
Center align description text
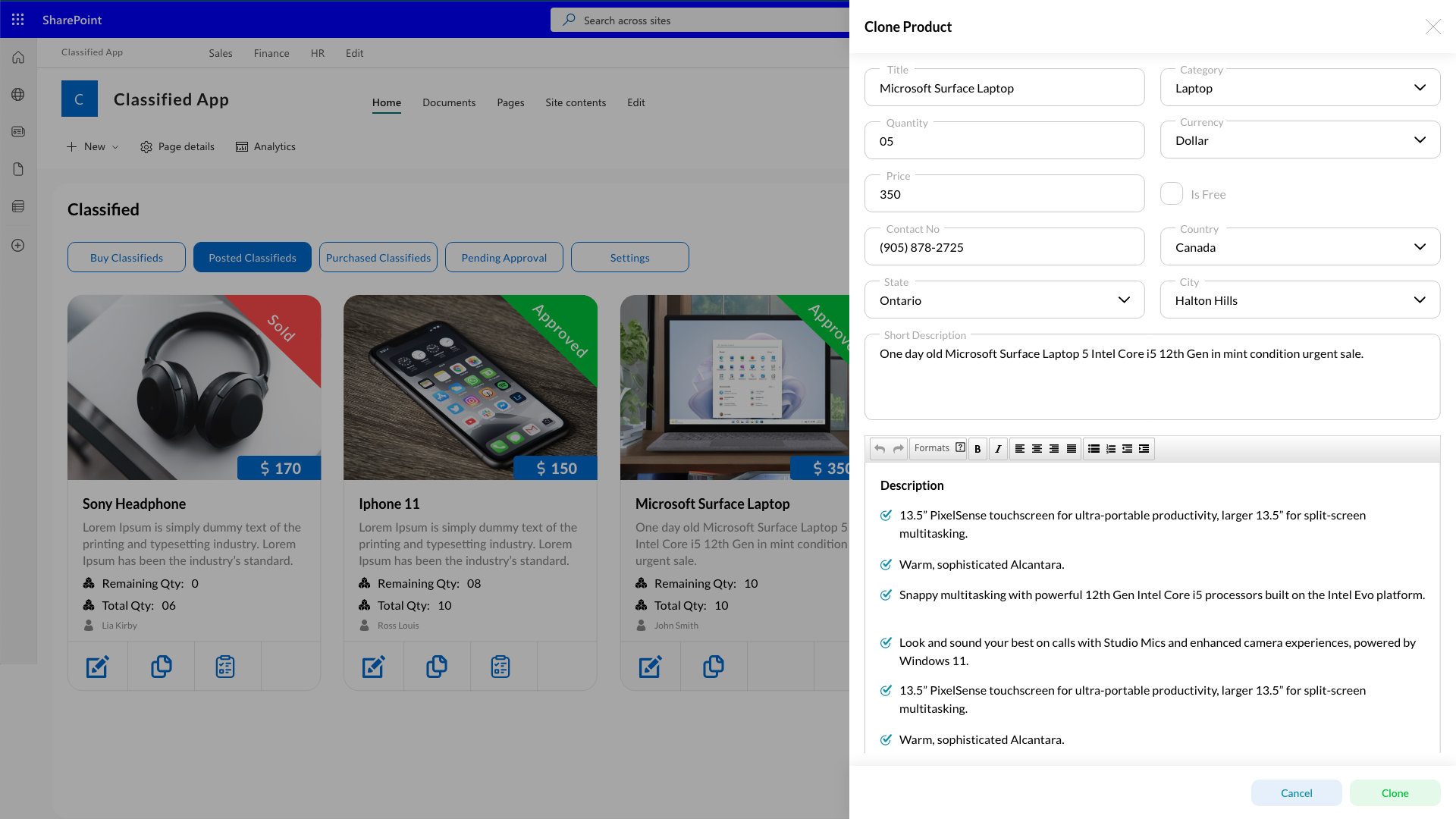tap(1037, 449)
